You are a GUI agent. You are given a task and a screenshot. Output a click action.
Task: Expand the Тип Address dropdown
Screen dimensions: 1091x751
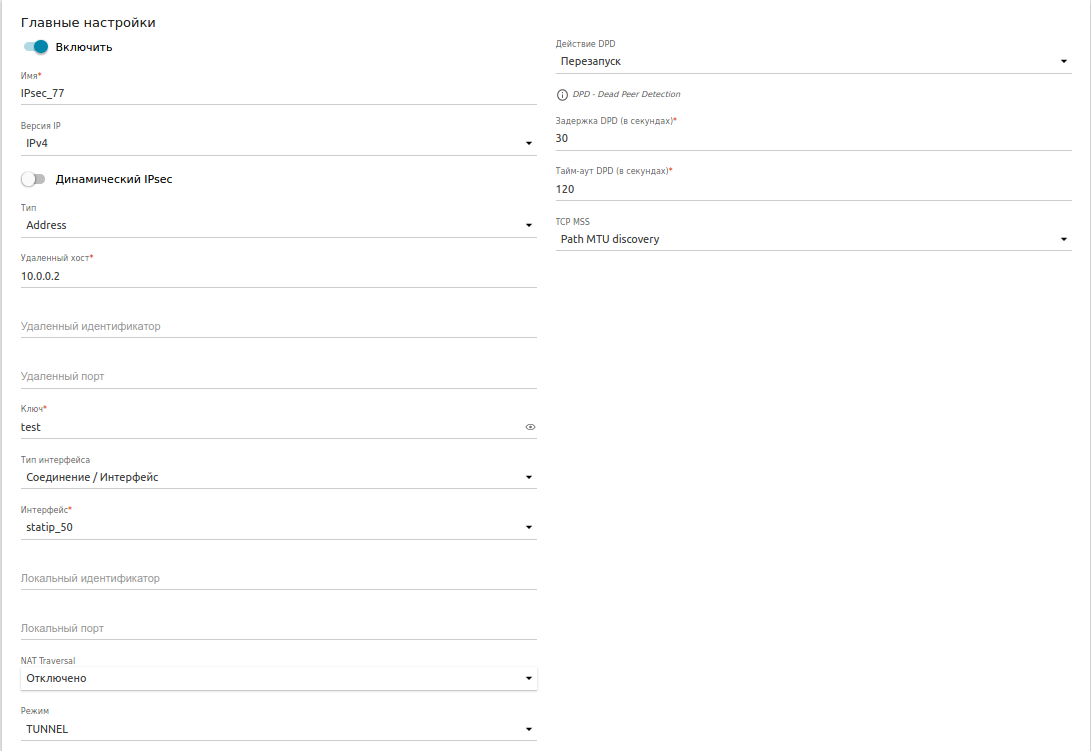pyautogui.click(x=278, y=225)
